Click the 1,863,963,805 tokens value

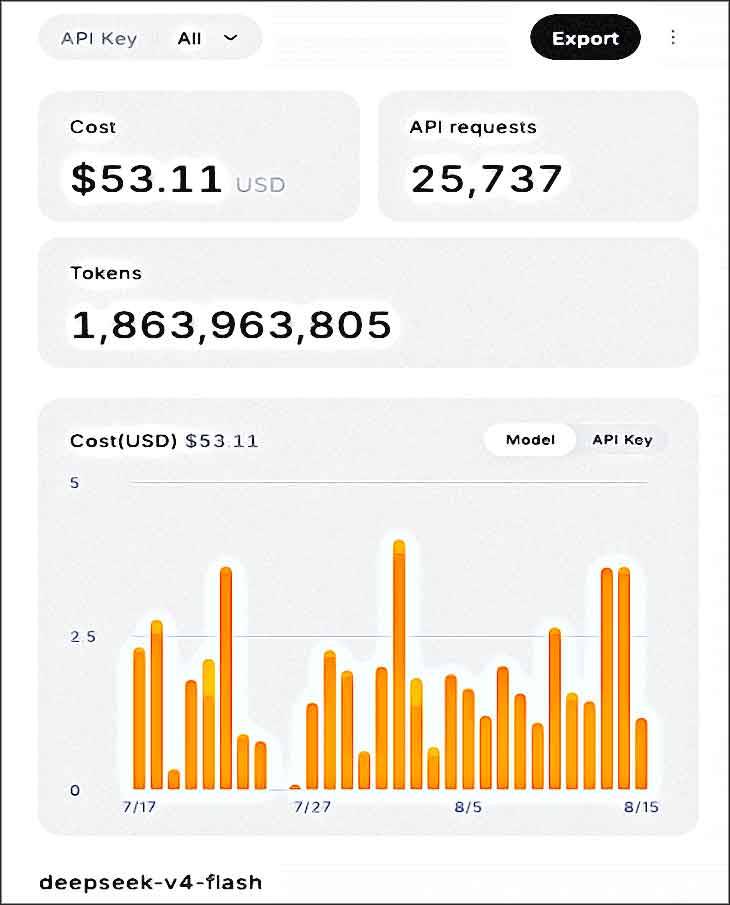231,324
